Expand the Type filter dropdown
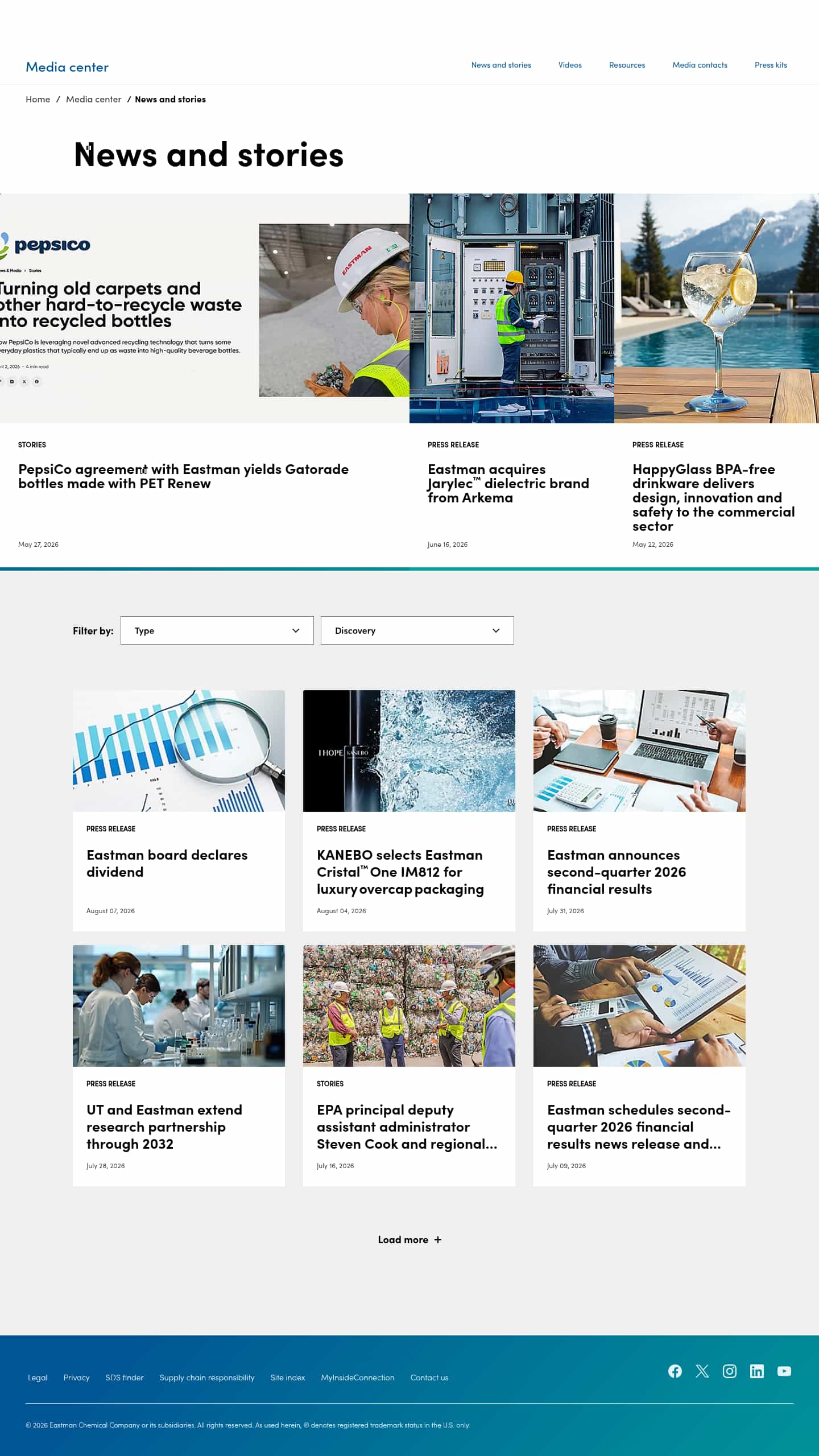 [217, 630]
